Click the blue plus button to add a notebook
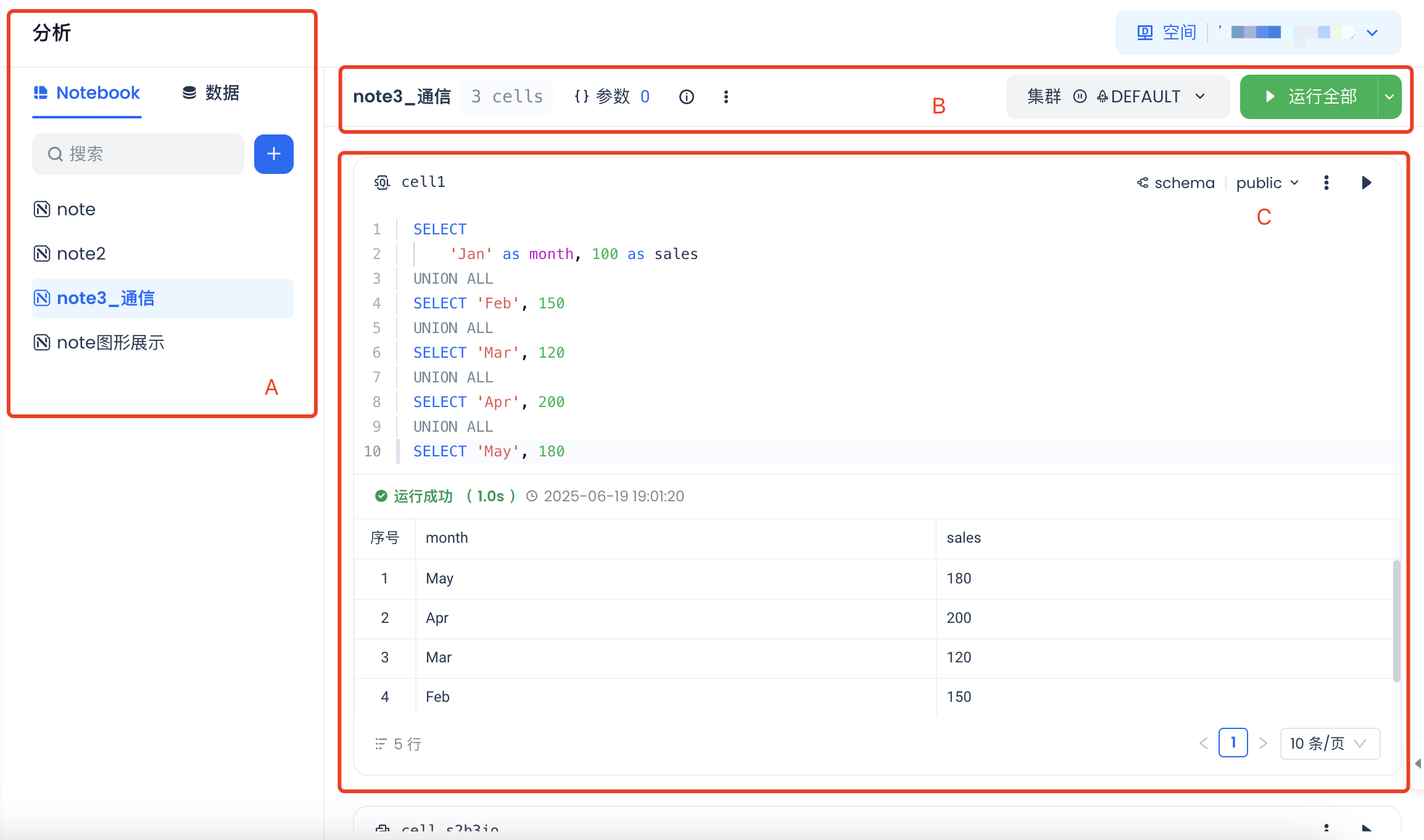1424x840 pixels. (273, 154)
